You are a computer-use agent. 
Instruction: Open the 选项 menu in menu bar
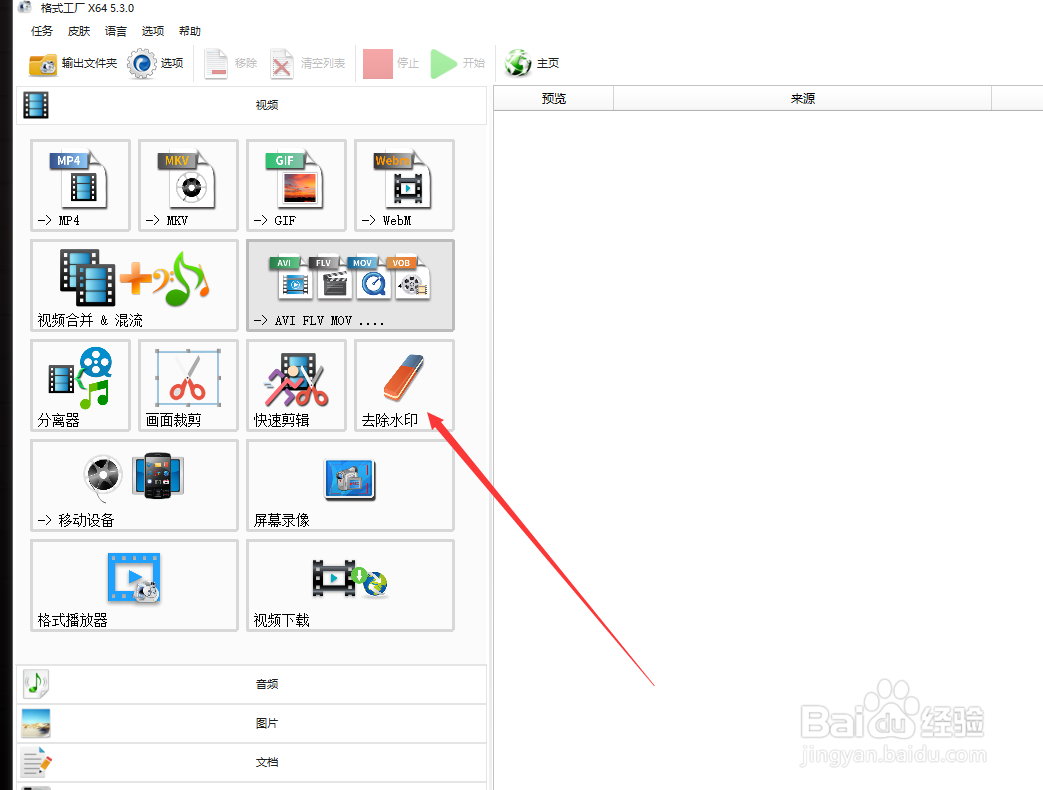point(152,31)
